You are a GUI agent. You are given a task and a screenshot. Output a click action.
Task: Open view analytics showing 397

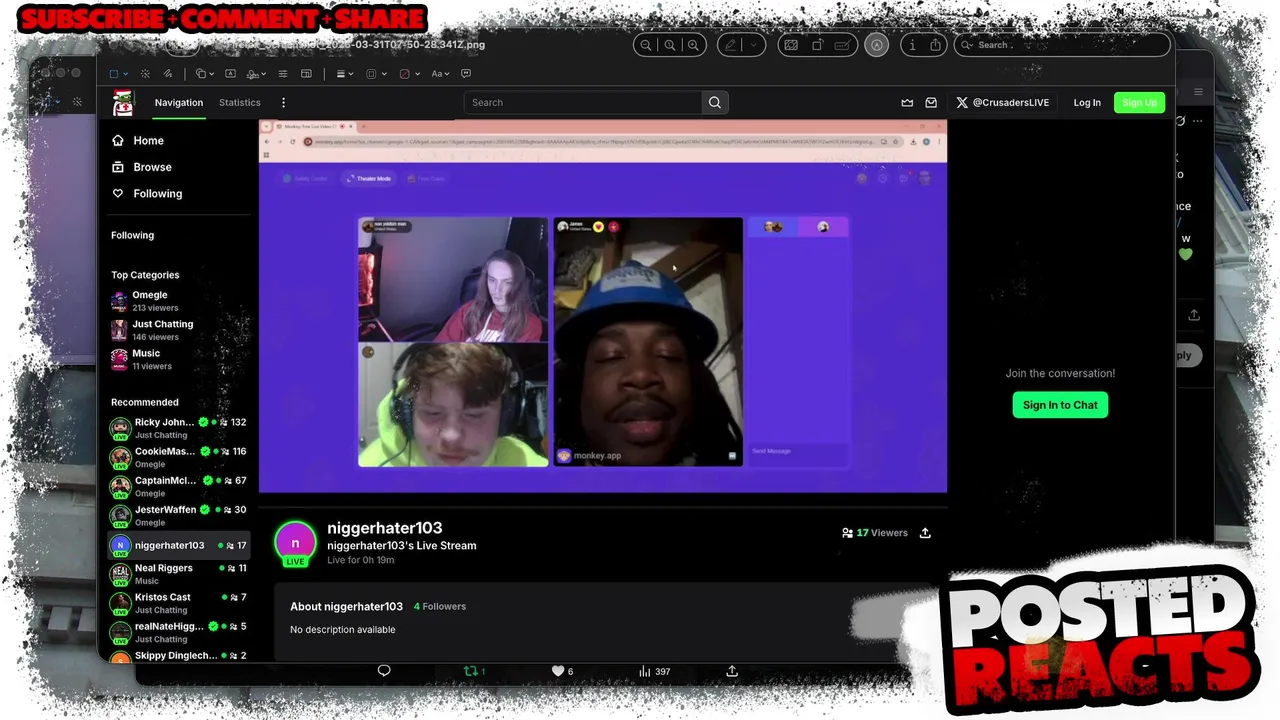click(654, 671)
